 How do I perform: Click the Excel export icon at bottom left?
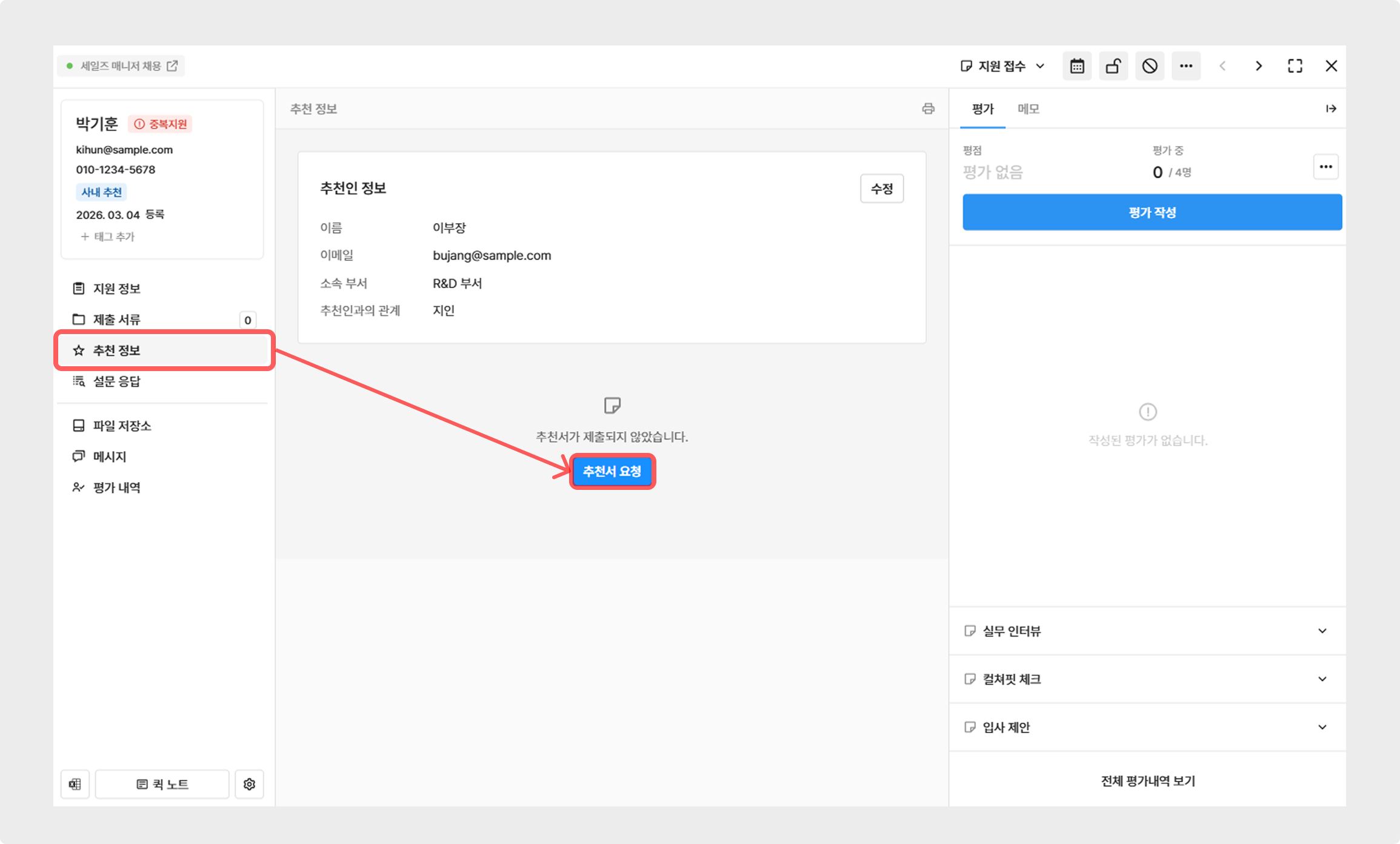pyautogui.click(x=75, y=785)
